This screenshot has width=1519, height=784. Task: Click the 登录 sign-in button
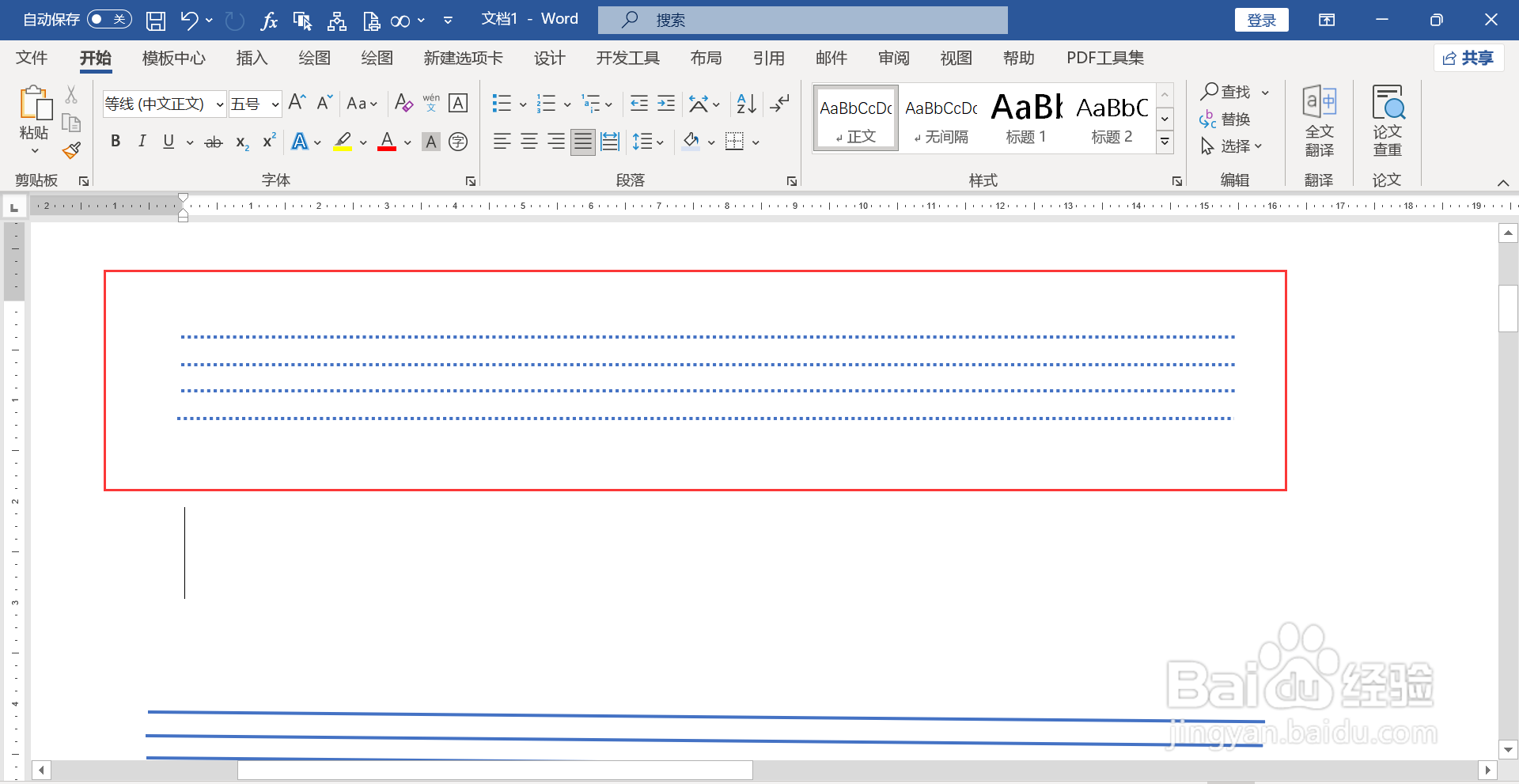click(1262, 20)
